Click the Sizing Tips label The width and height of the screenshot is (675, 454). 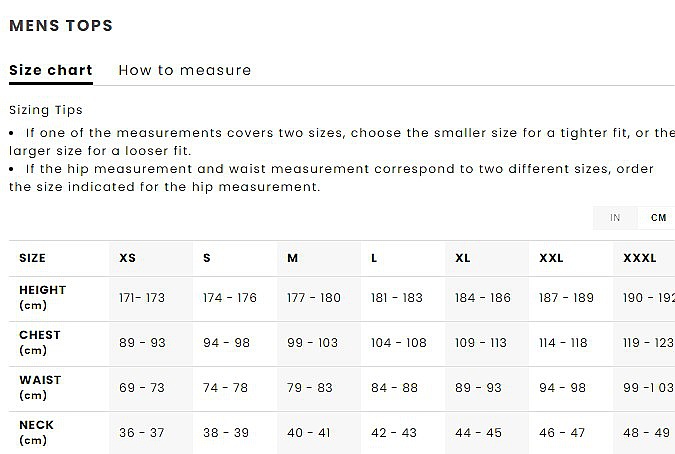pyautogui.click(x=46, y=110)
